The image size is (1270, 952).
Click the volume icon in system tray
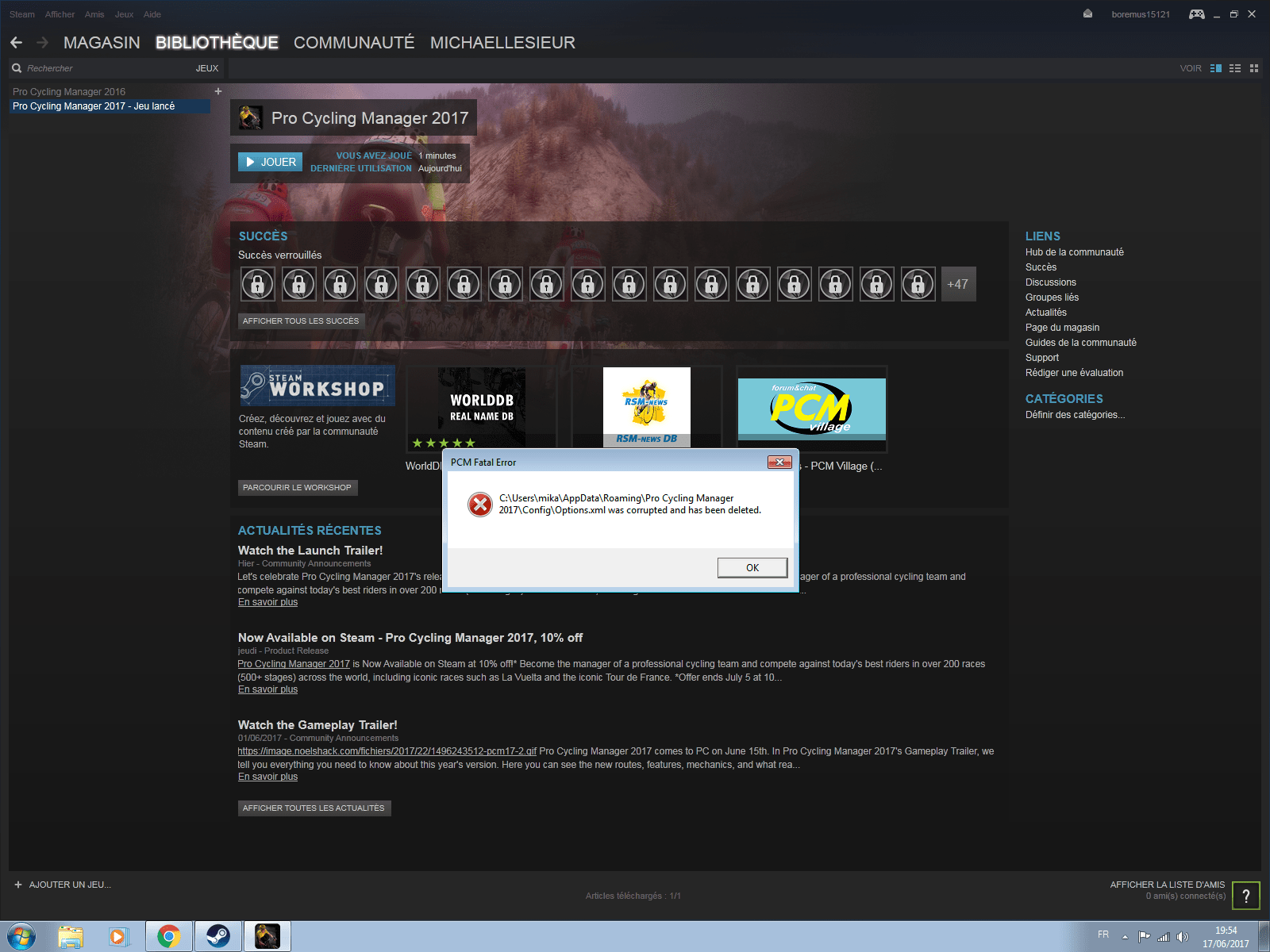click(1183, 937)
